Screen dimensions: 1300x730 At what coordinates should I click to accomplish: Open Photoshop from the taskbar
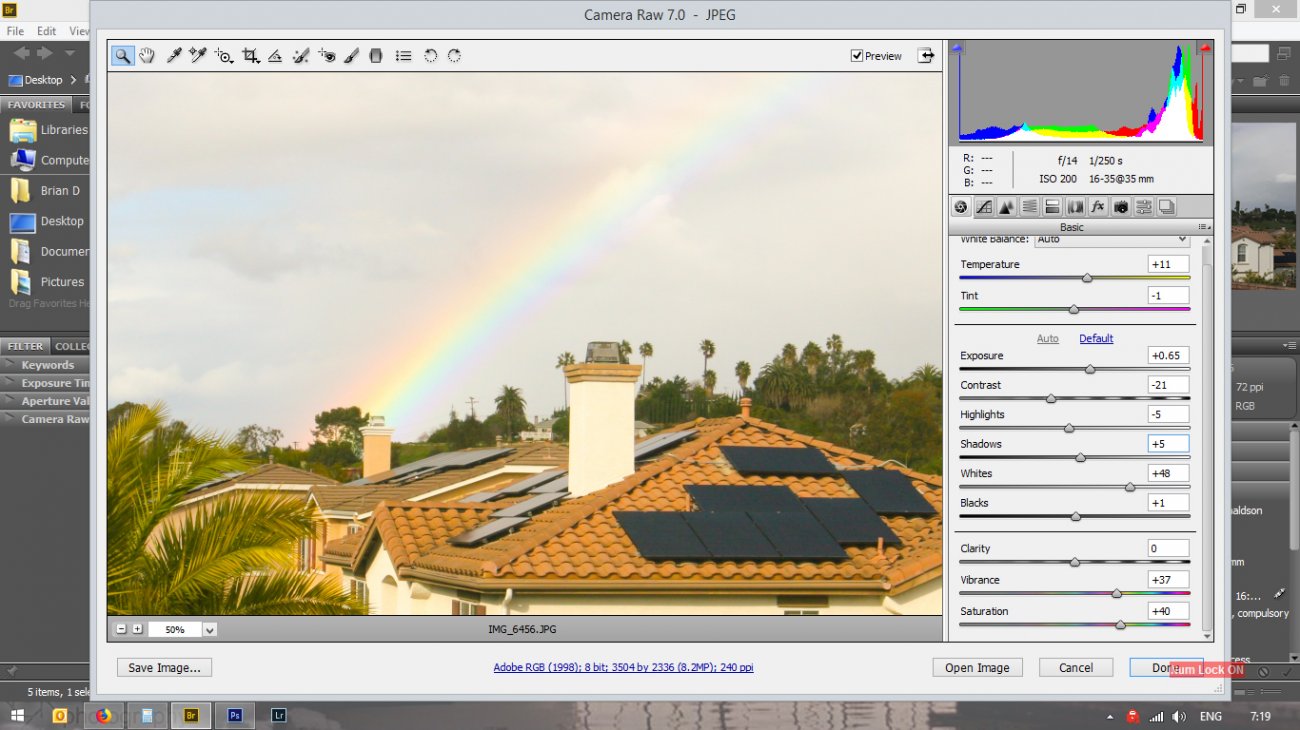click(x=236, y=716)
